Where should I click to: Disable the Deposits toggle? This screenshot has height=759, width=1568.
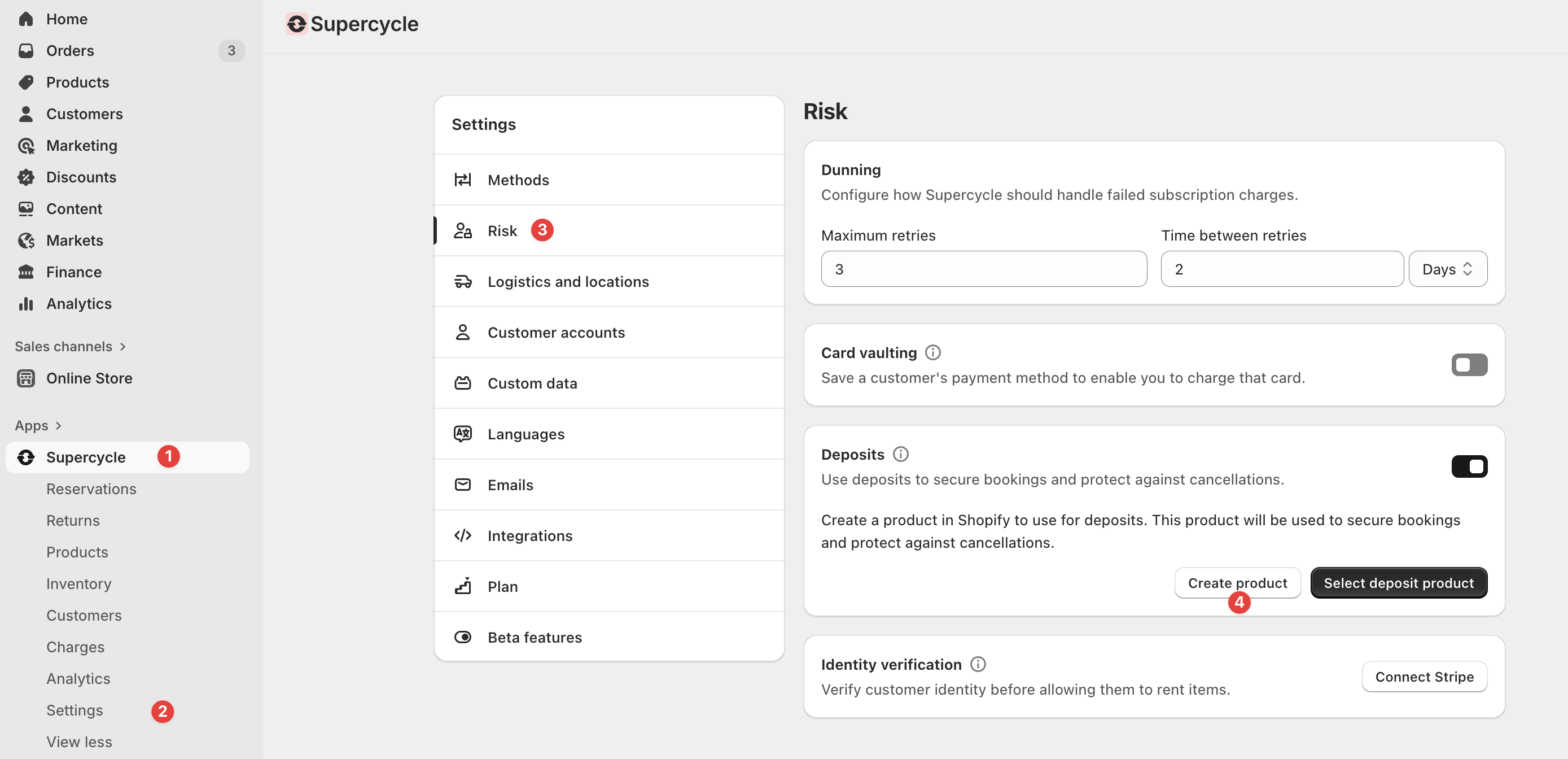coord(1469,466)
